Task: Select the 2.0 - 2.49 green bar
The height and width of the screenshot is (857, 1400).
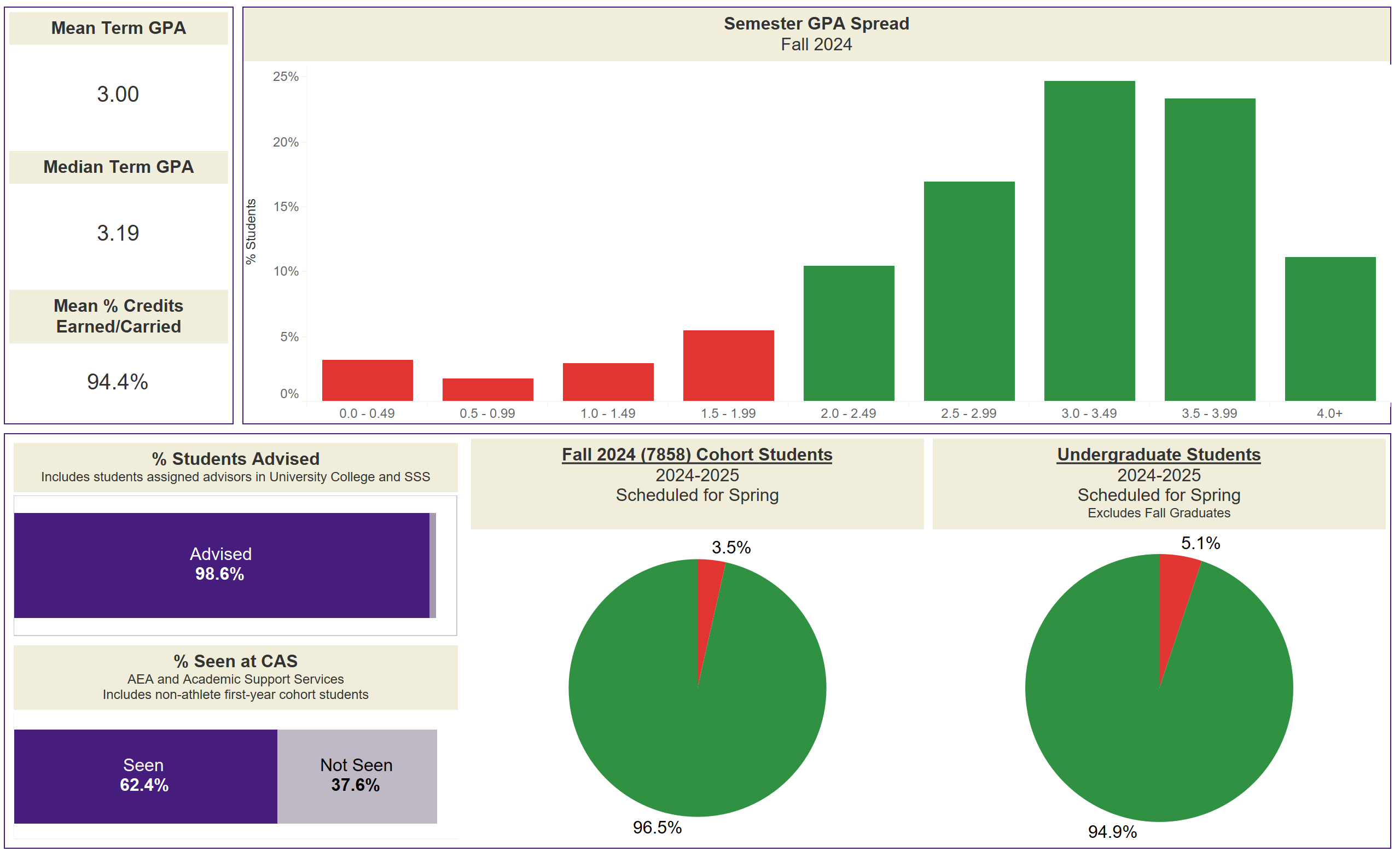Action: [x=849, y=334]
